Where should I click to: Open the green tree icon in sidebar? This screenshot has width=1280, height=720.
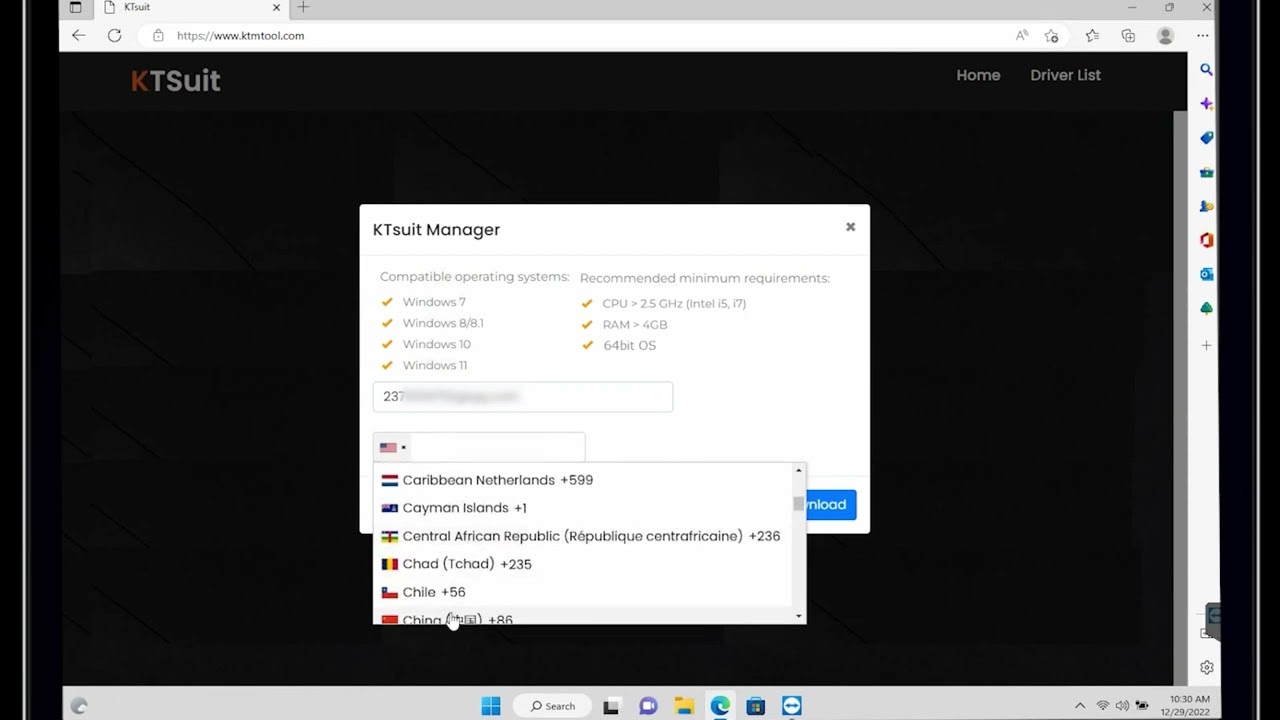point(1206,308)
